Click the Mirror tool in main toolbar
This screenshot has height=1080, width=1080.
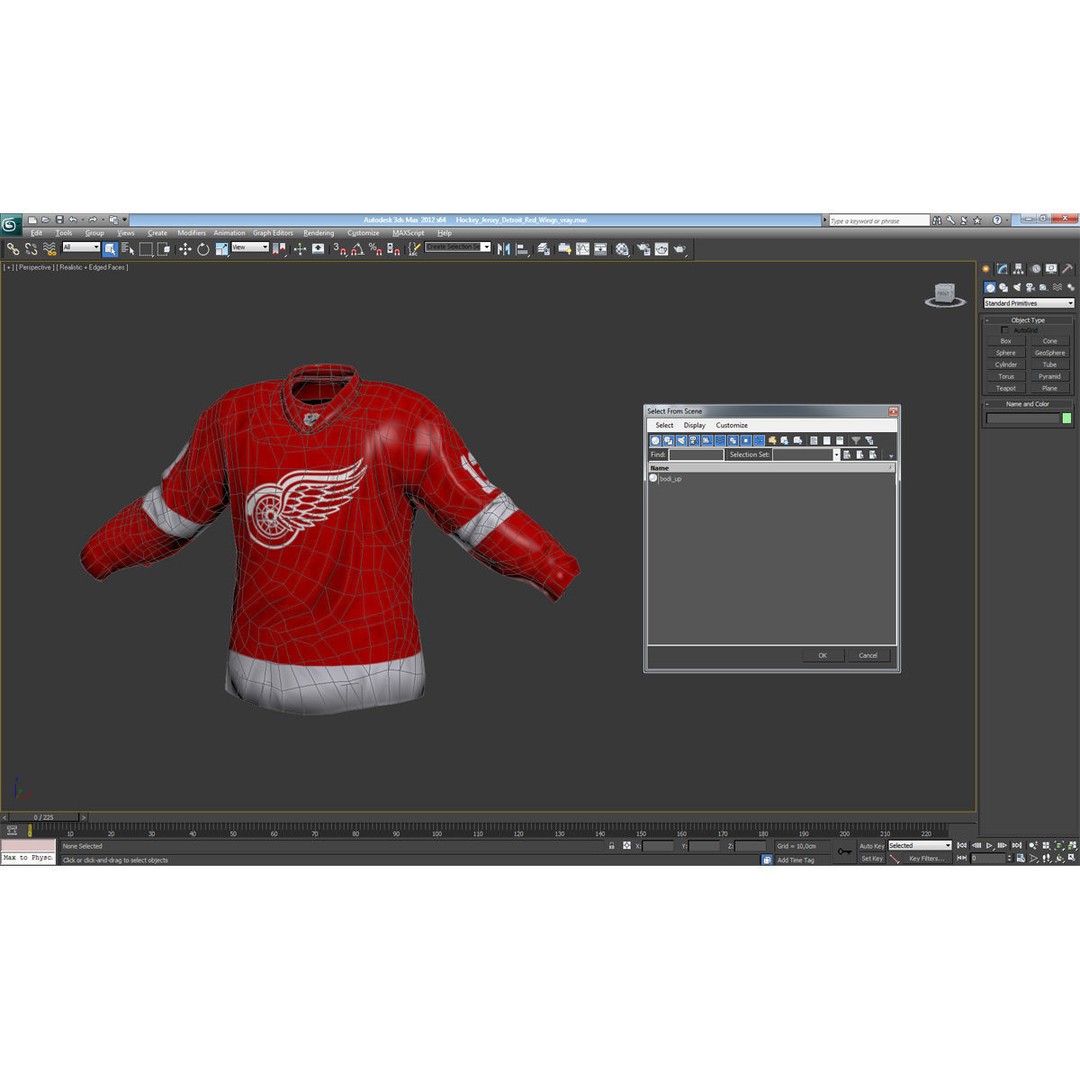click(x=504, y=249)
